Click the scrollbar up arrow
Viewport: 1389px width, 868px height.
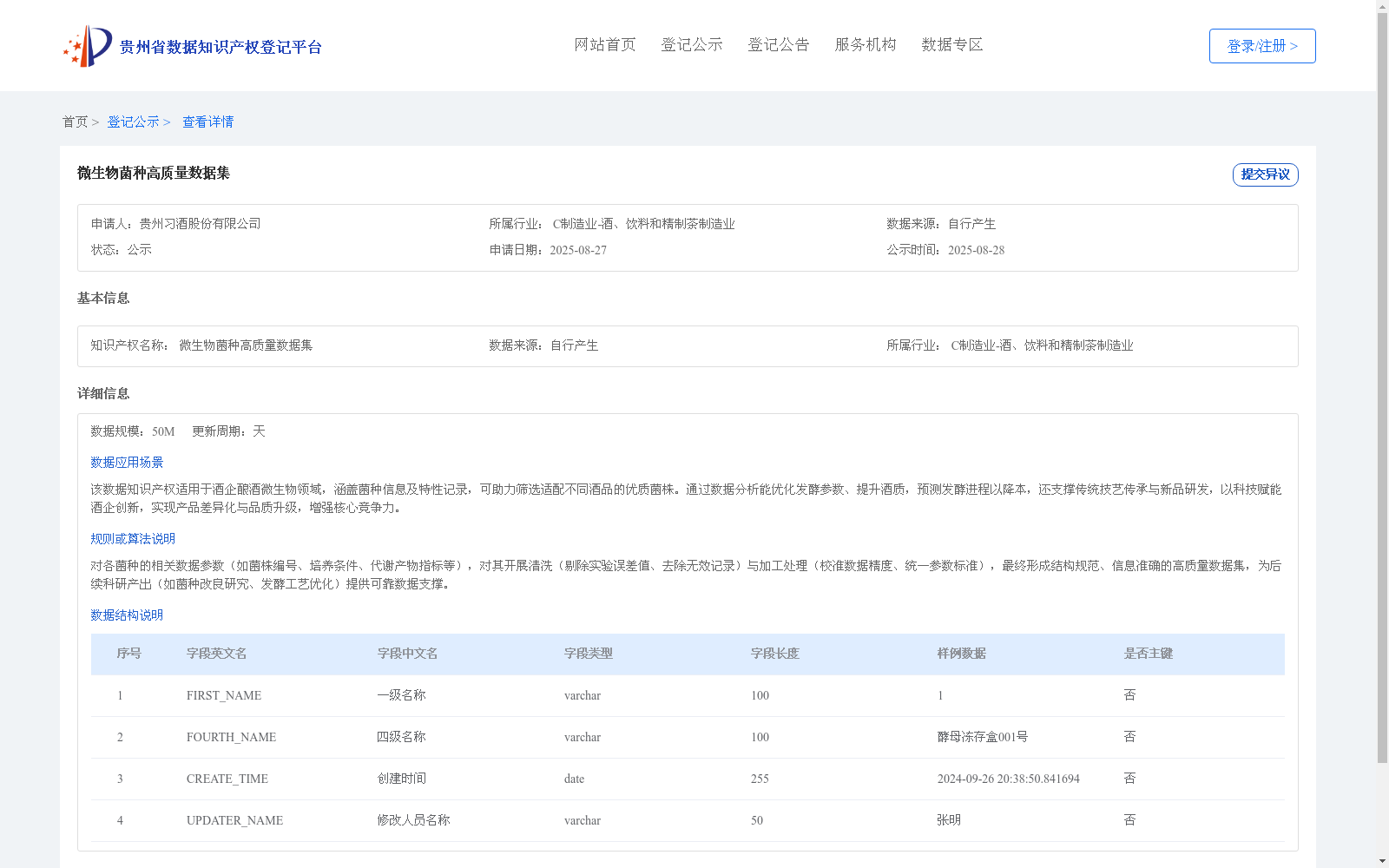pos(1382,6)
